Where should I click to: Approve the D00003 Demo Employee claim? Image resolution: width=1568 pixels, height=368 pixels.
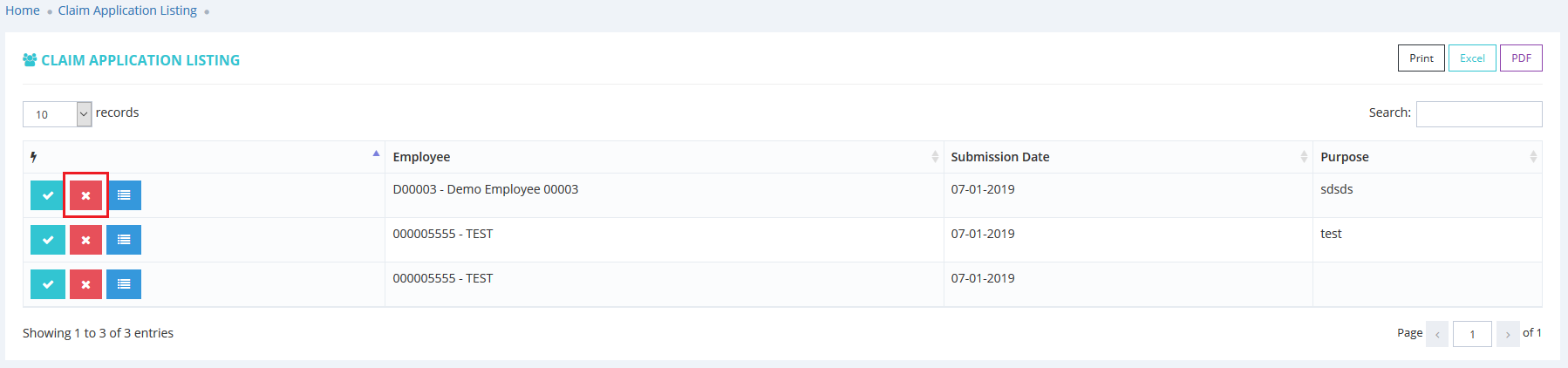click(48, 195)
